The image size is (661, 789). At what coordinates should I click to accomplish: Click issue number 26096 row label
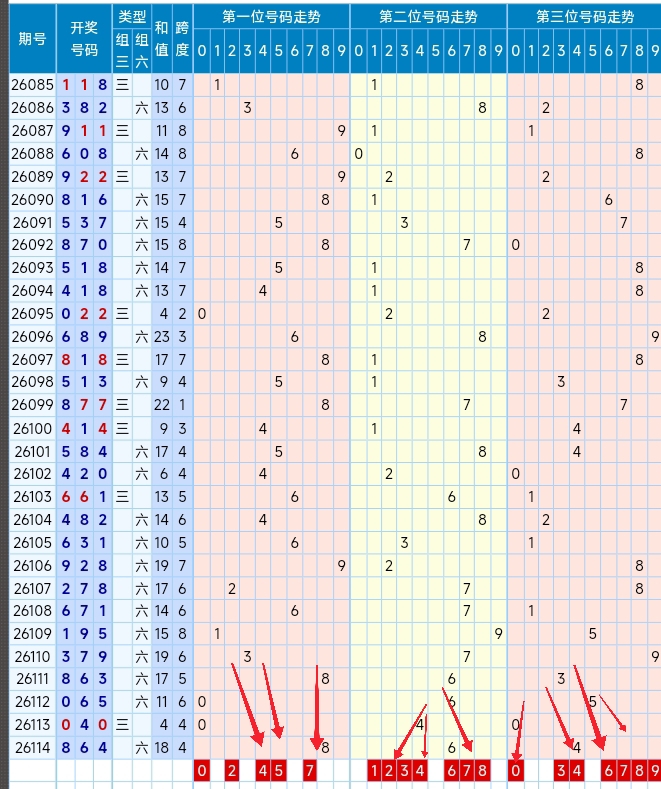(33, 337)
